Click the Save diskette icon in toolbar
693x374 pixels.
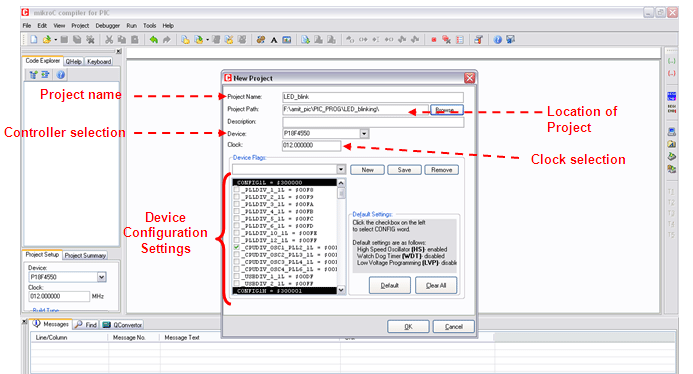click(64, 39)
